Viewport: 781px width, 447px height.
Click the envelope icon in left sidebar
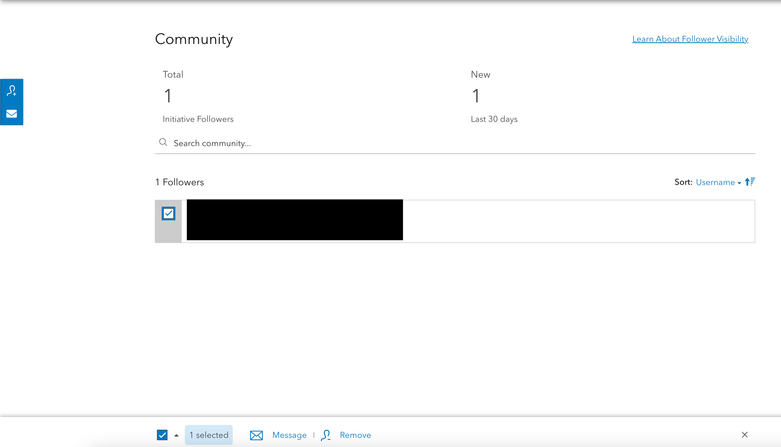pos(11,114)
